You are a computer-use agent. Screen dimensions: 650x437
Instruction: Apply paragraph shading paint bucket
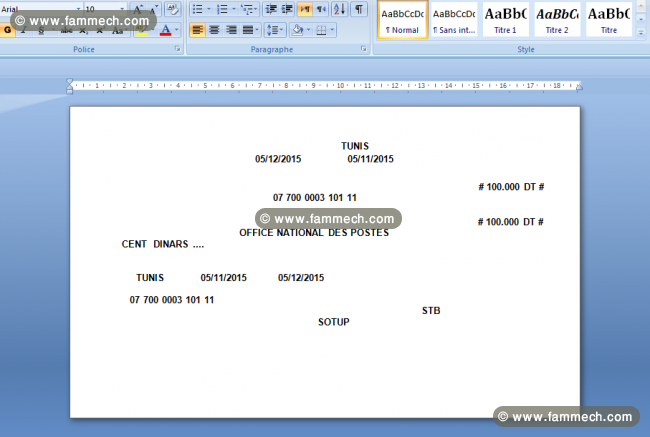[x=297, y=30]
